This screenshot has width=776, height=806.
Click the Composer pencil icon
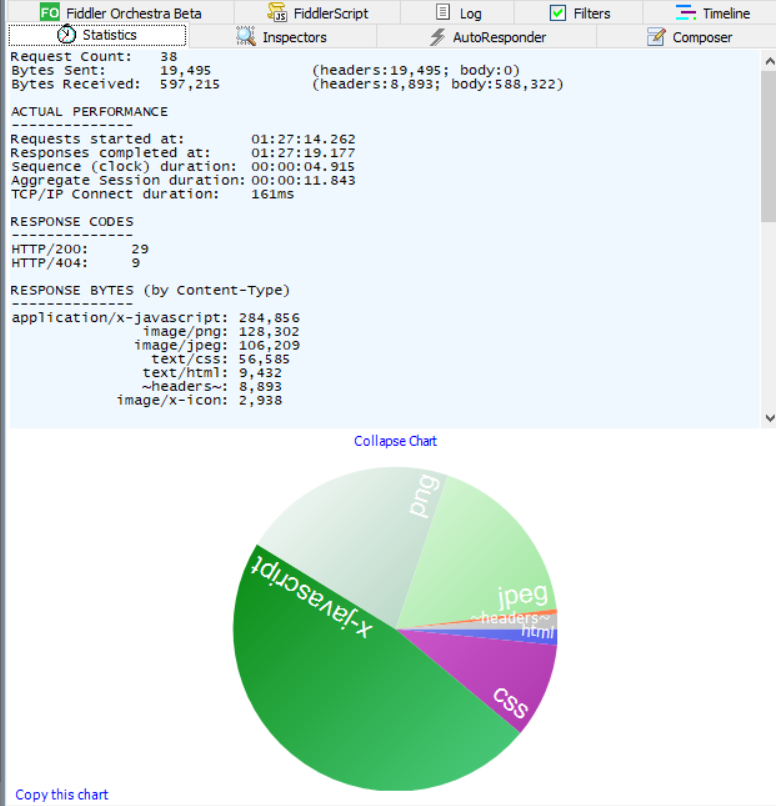tap(656, 37)
